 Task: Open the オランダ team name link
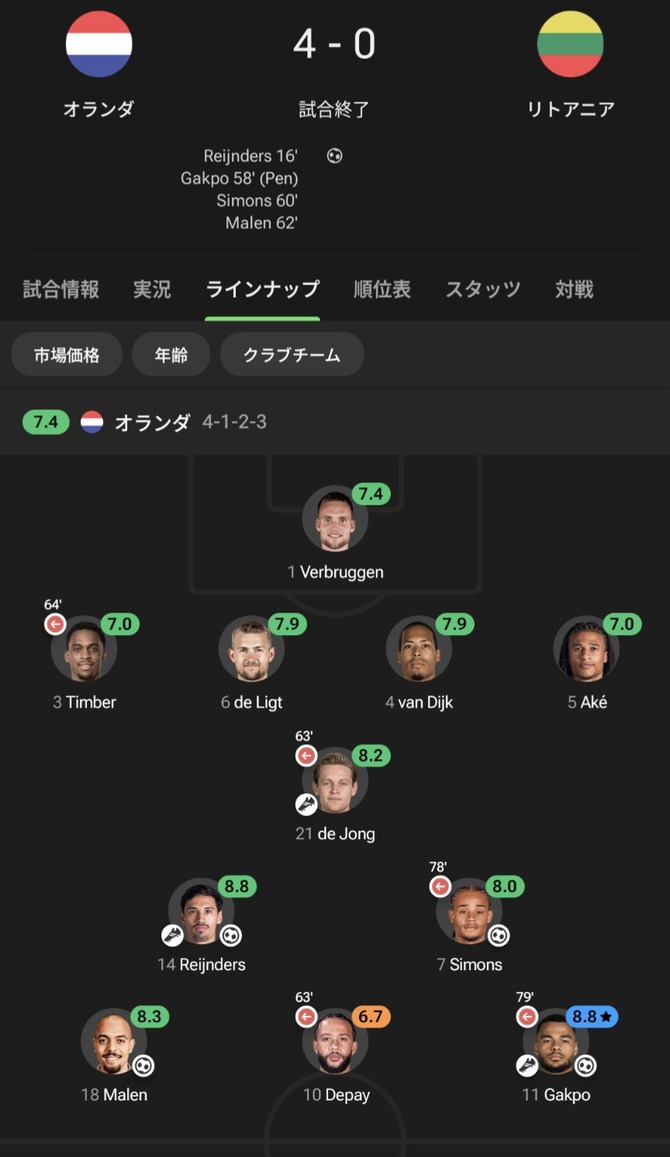click(99, 109)
